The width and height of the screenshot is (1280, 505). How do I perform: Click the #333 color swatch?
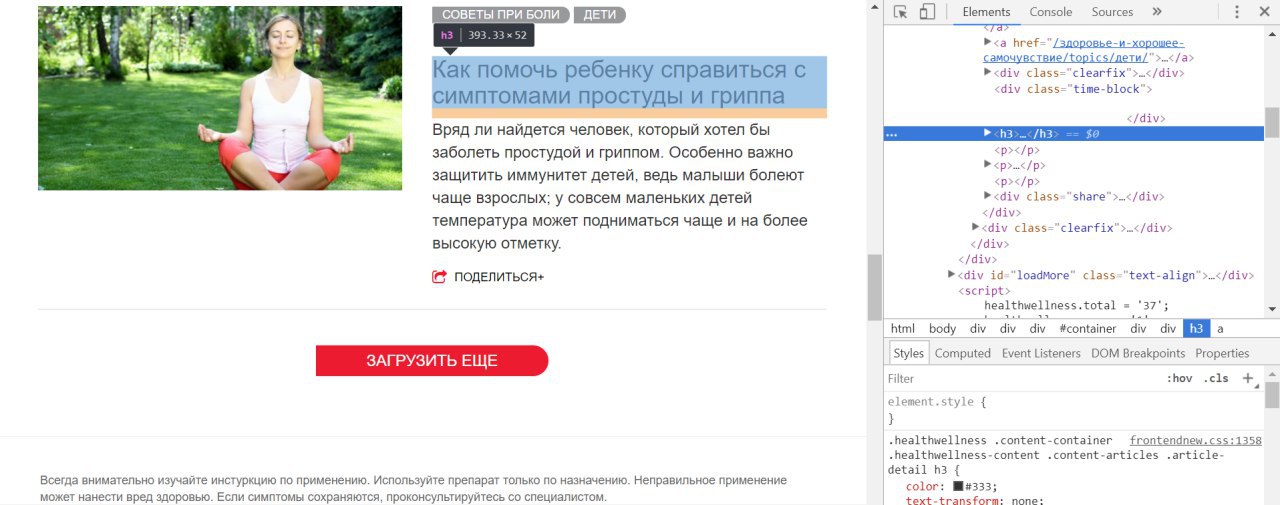coord(958,487)
